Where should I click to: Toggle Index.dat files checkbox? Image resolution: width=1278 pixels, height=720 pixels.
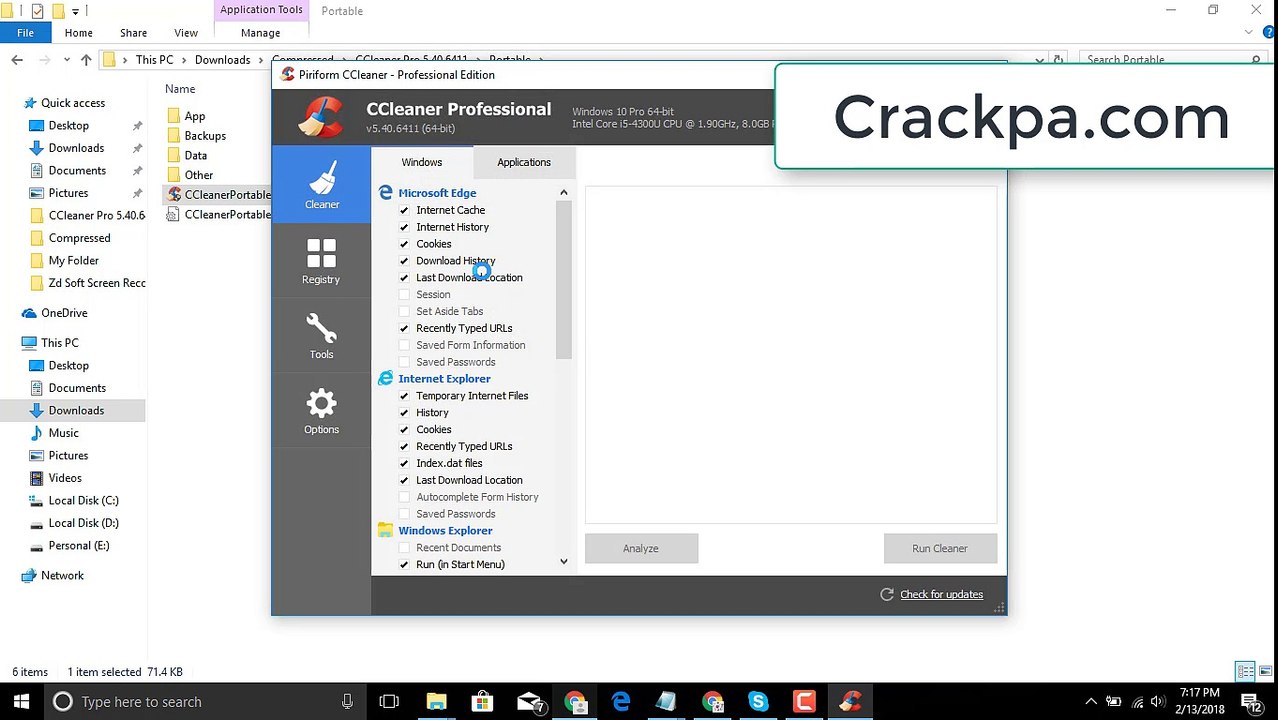click(x=404, y=463)
